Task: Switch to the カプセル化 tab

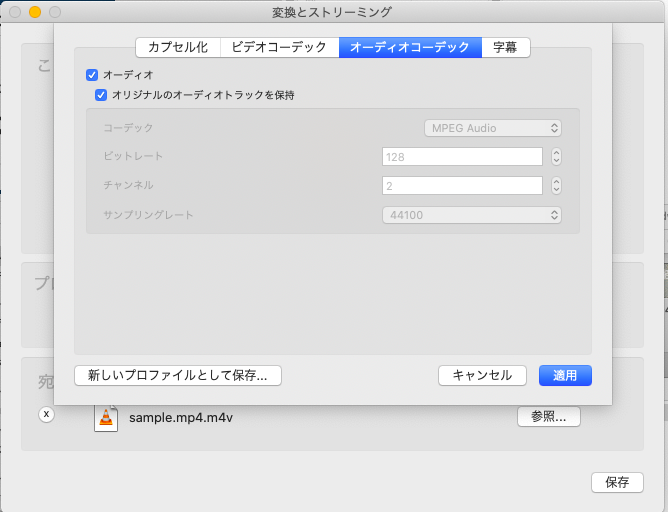Action: 178,47
